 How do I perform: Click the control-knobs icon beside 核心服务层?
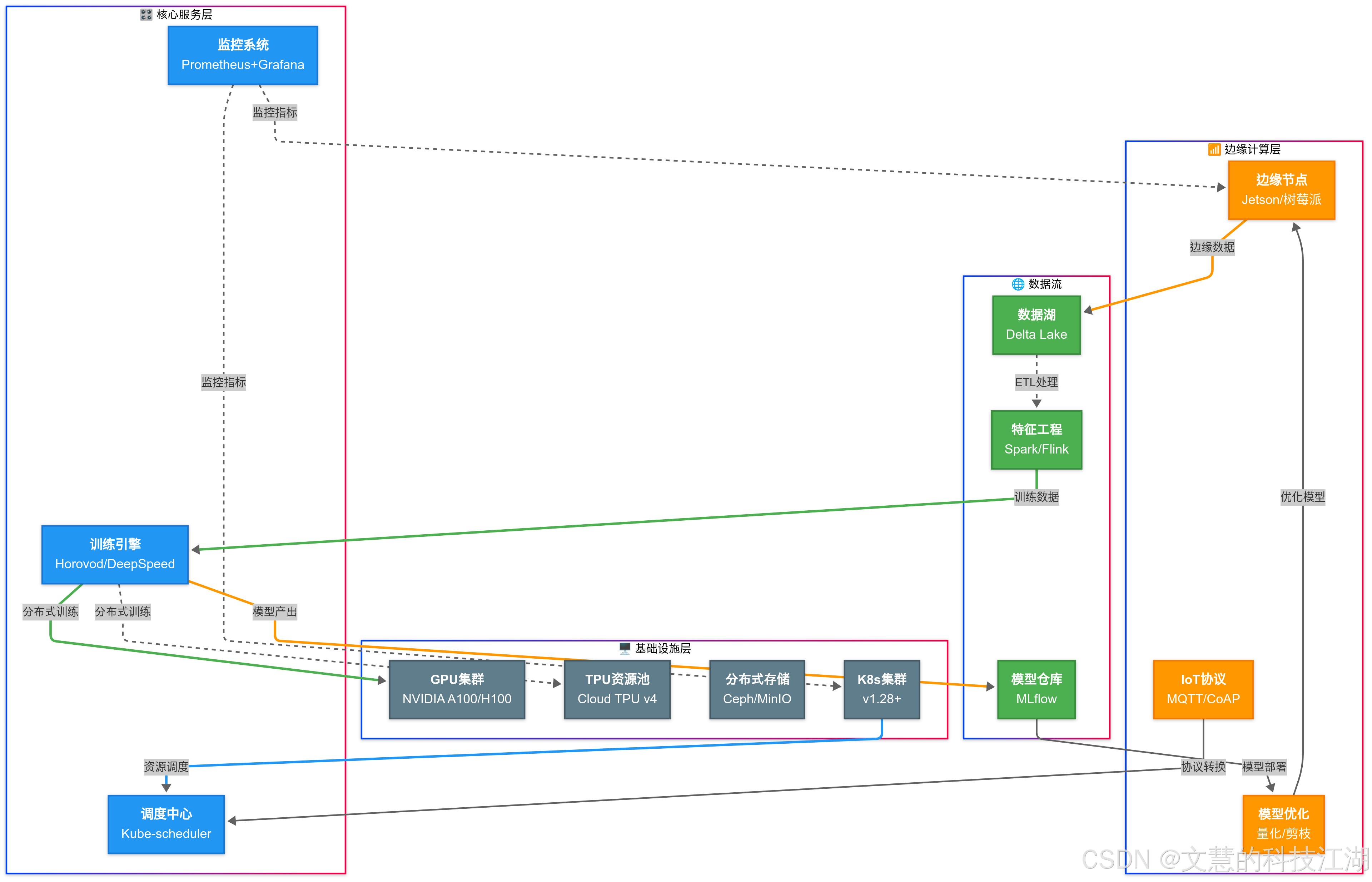pyautogui.click(x=146, y=15)
